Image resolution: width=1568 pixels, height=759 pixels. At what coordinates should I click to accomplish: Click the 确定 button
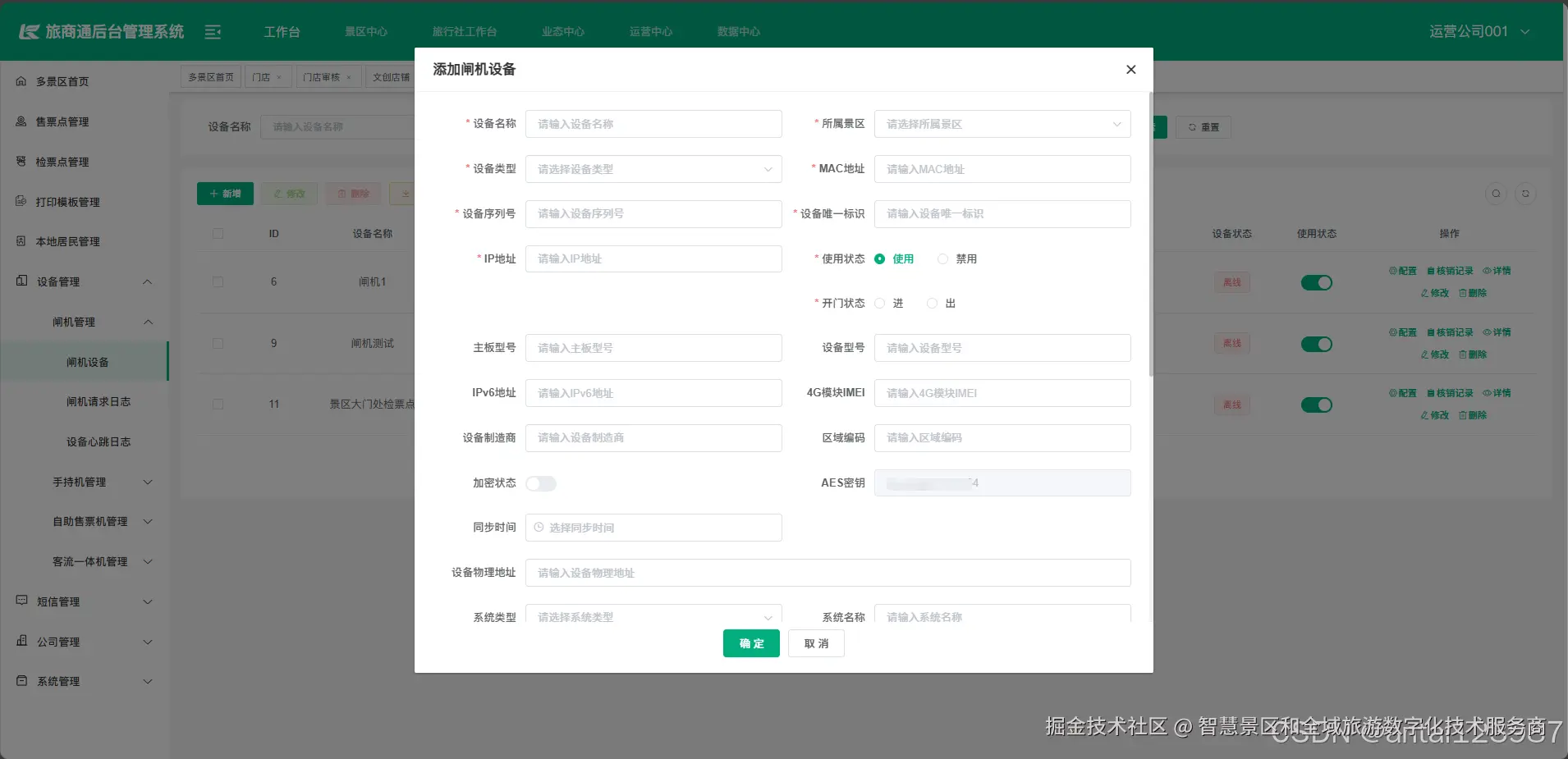(x=751, y=643)
